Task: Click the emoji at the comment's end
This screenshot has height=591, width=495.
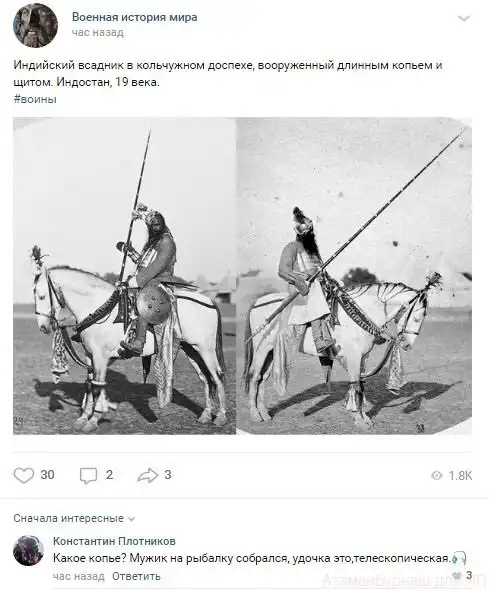Action: point(458,558)
